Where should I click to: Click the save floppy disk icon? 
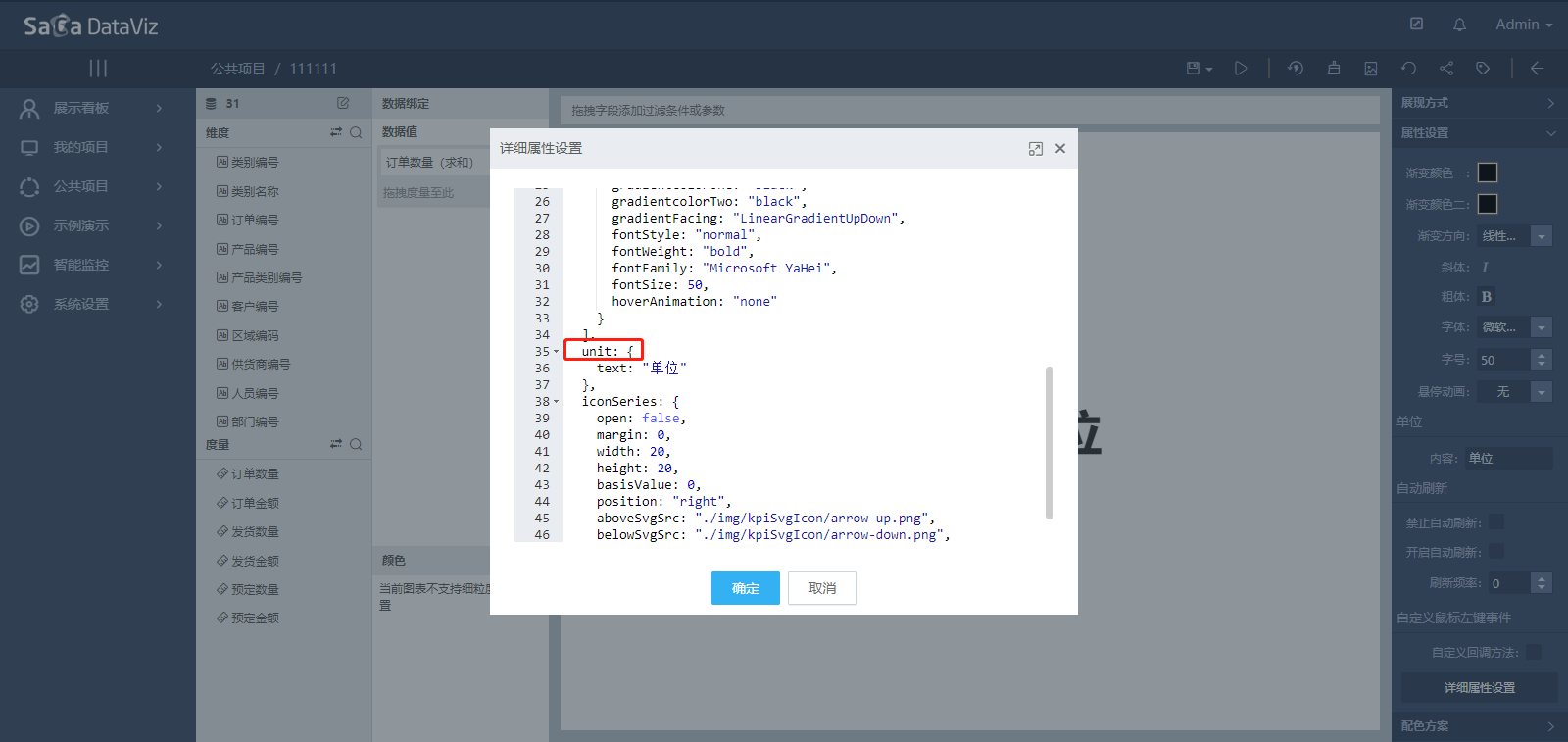(1193, 69)
